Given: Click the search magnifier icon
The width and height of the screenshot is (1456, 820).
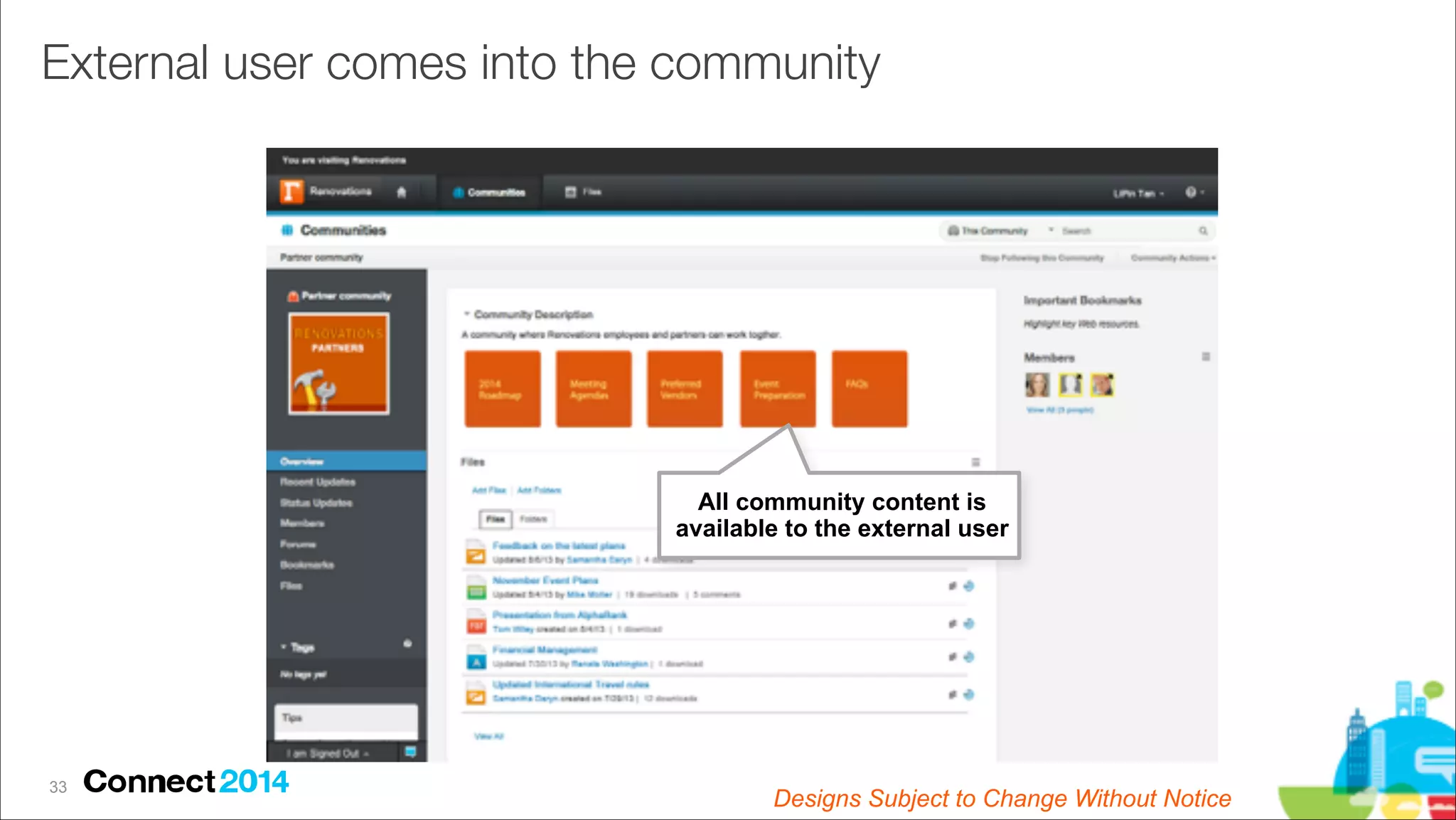Looking at the screenshot, I should (x=1203, y=231).
